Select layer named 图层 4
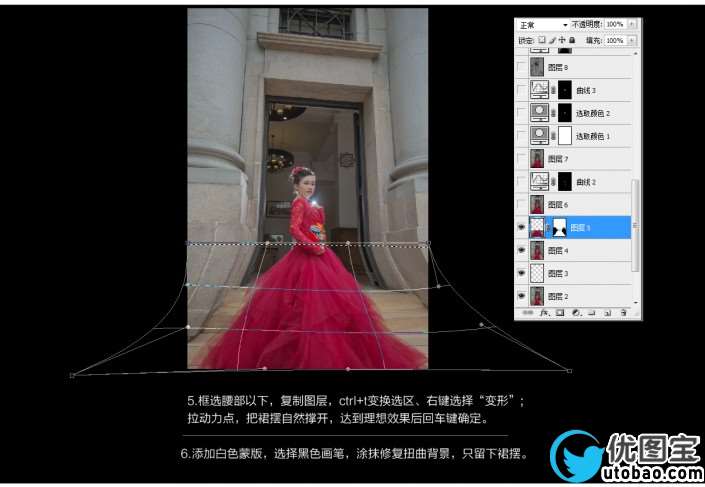 point(558,251)
